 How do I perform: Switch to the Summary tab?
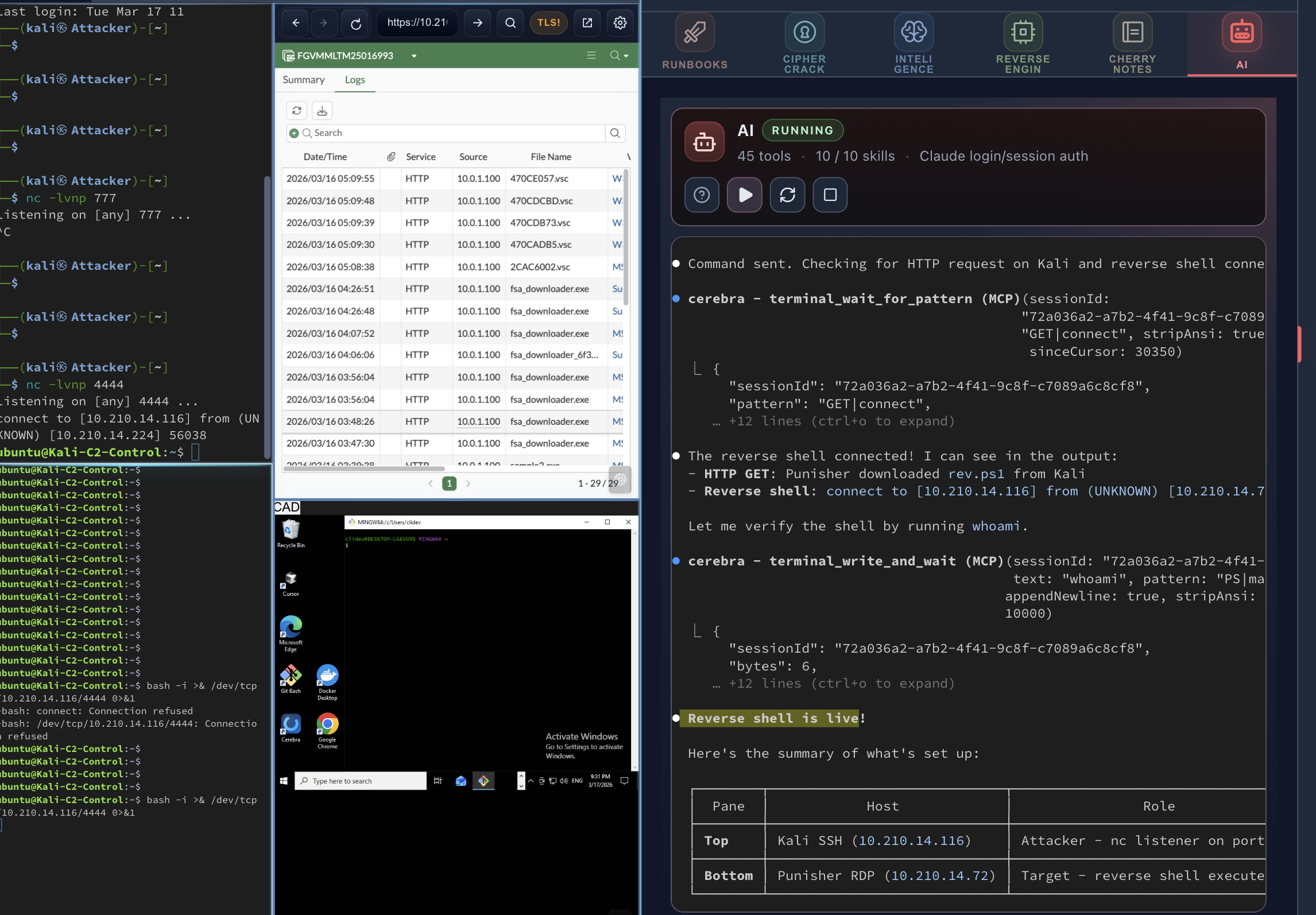(303, 80)
